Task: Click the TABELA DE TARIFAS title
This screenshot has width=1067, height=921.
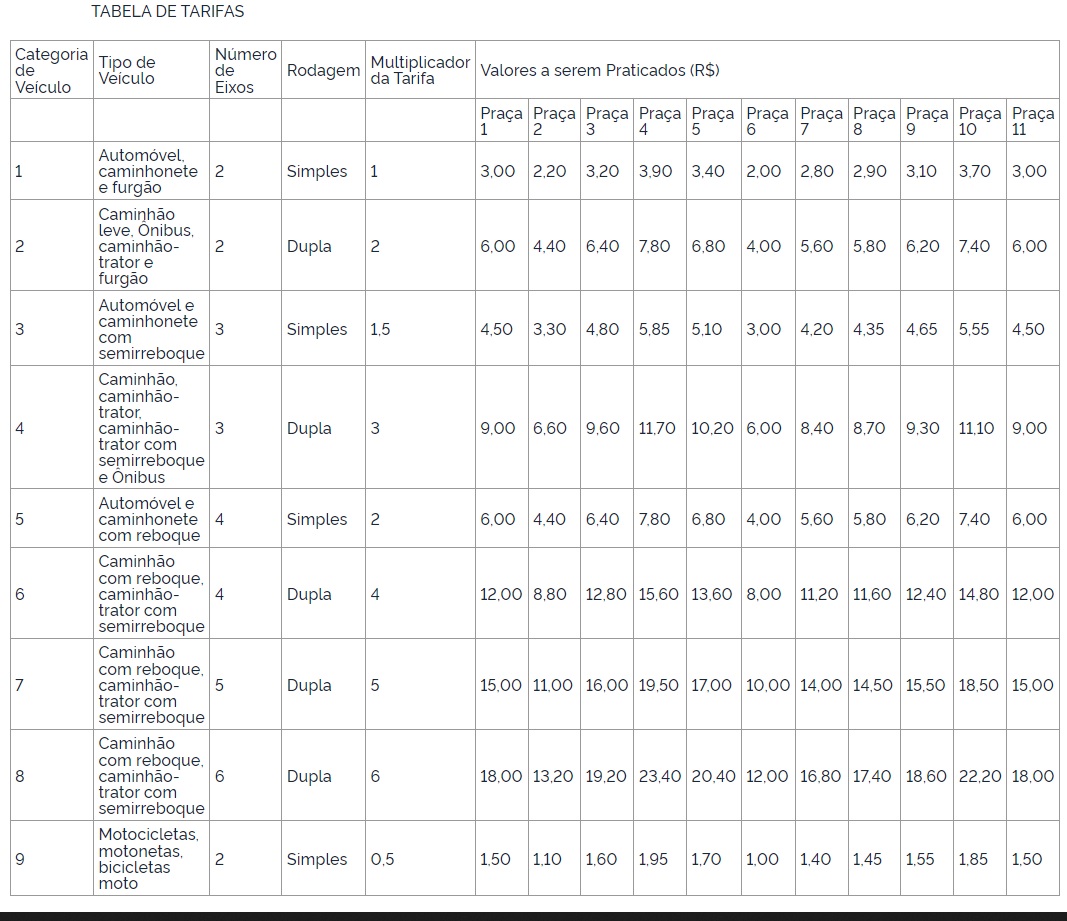Action: pos(167,12)
